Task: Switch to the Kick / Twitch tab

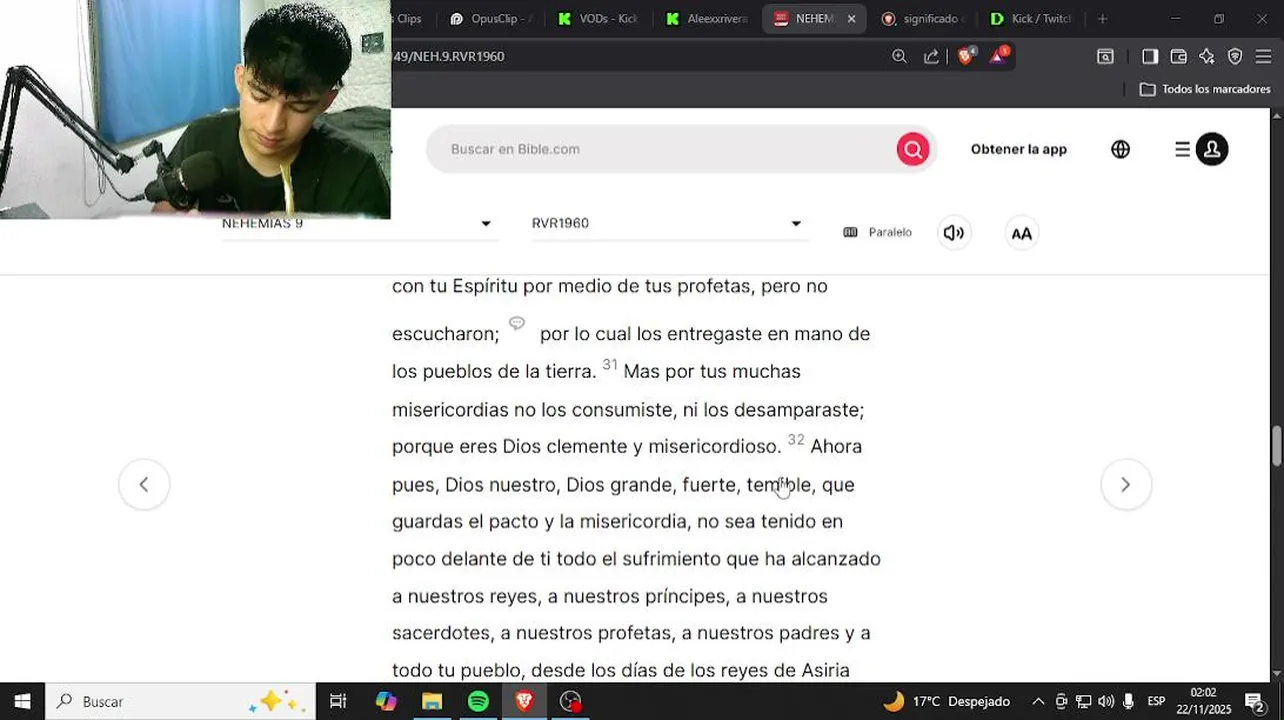Action: click(x=1030, y=19)
